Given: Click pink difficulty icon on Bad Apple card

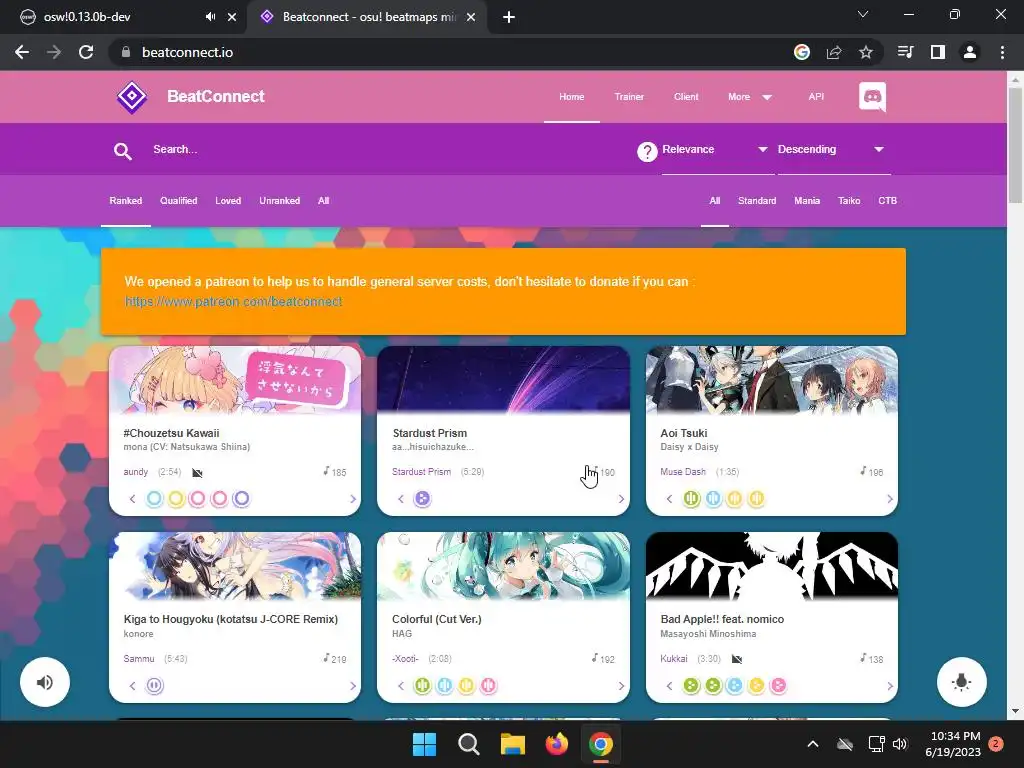Looking at the screenshot, I should [778, 686].
